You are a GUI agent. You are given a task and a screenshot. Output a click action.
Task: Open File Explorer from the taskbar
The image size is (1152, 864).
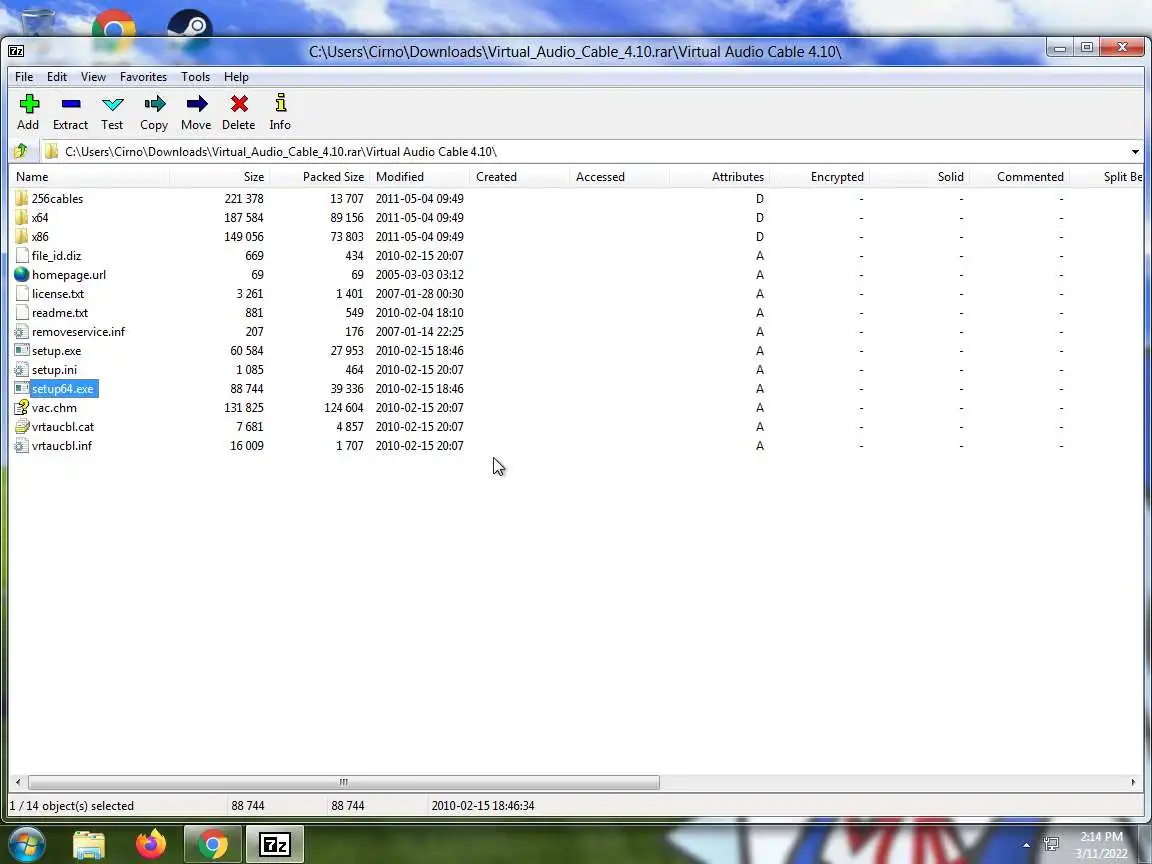tap(89, 845)
